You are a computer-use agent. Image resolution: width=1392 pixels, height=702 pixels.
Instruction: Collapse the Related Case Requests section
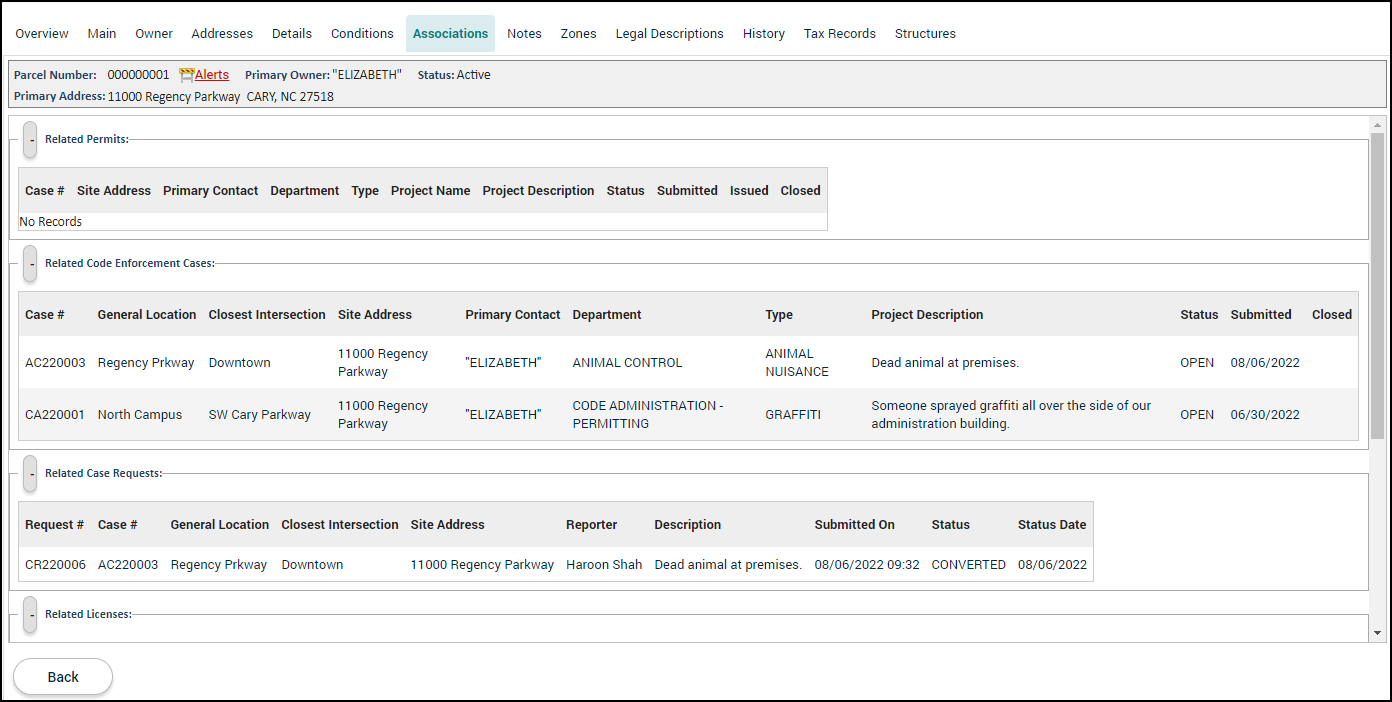(30, 474)
